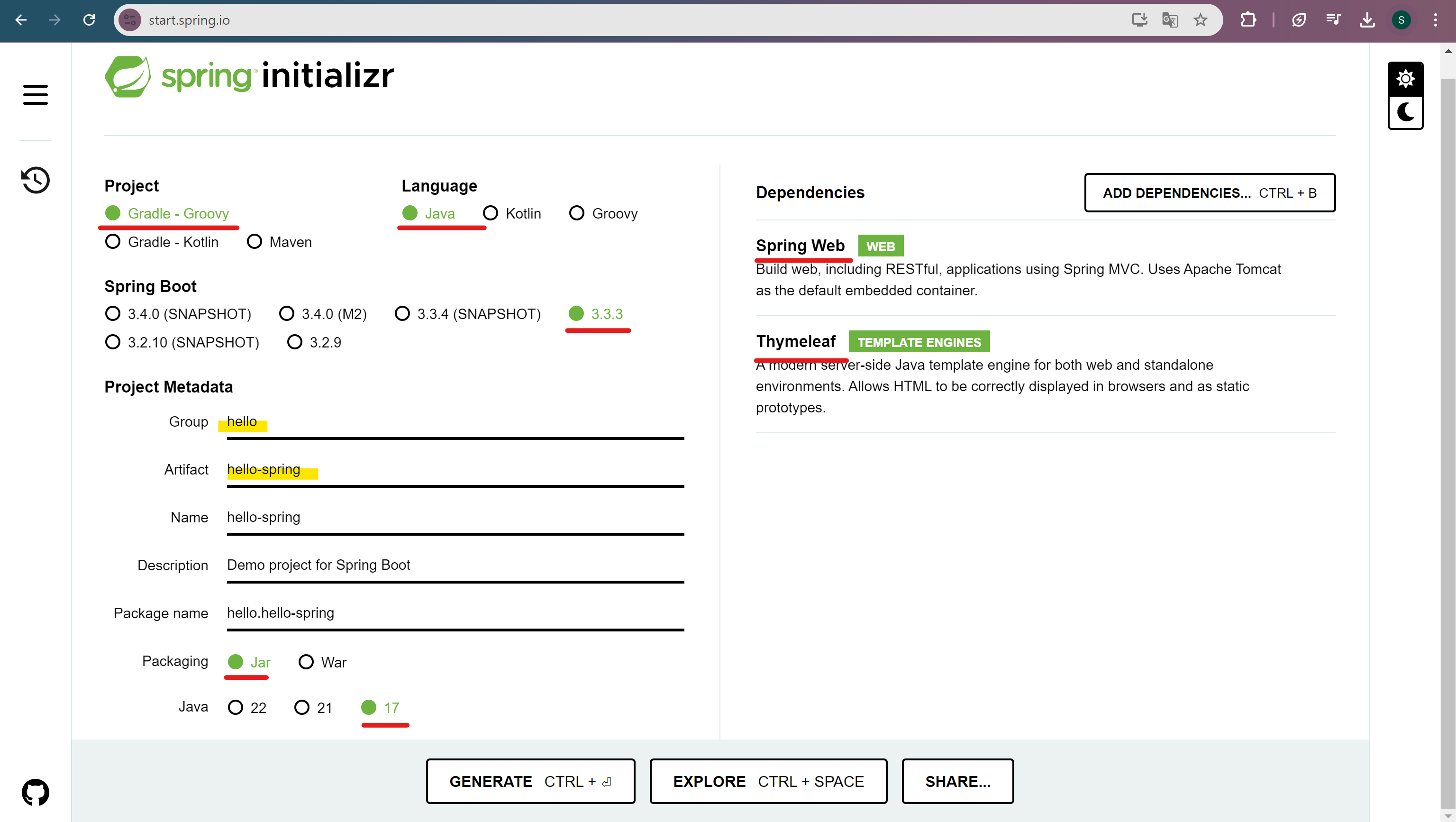Go back using browser back arrow
The height and width of the screenshot is (822, 1456).
[x=21, y=20]
